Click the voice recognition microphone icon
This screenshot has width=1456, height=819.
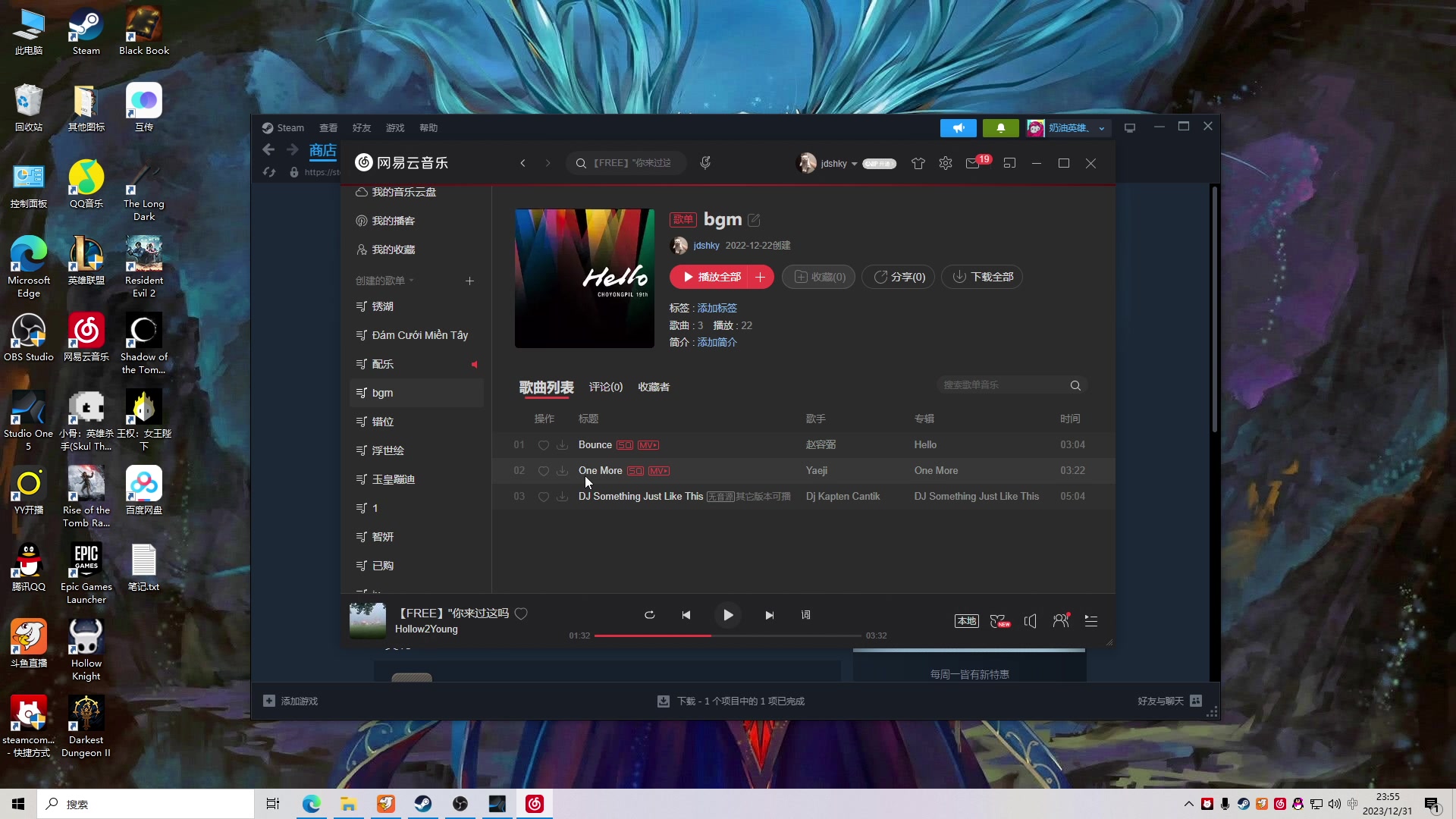click(705, 162)
